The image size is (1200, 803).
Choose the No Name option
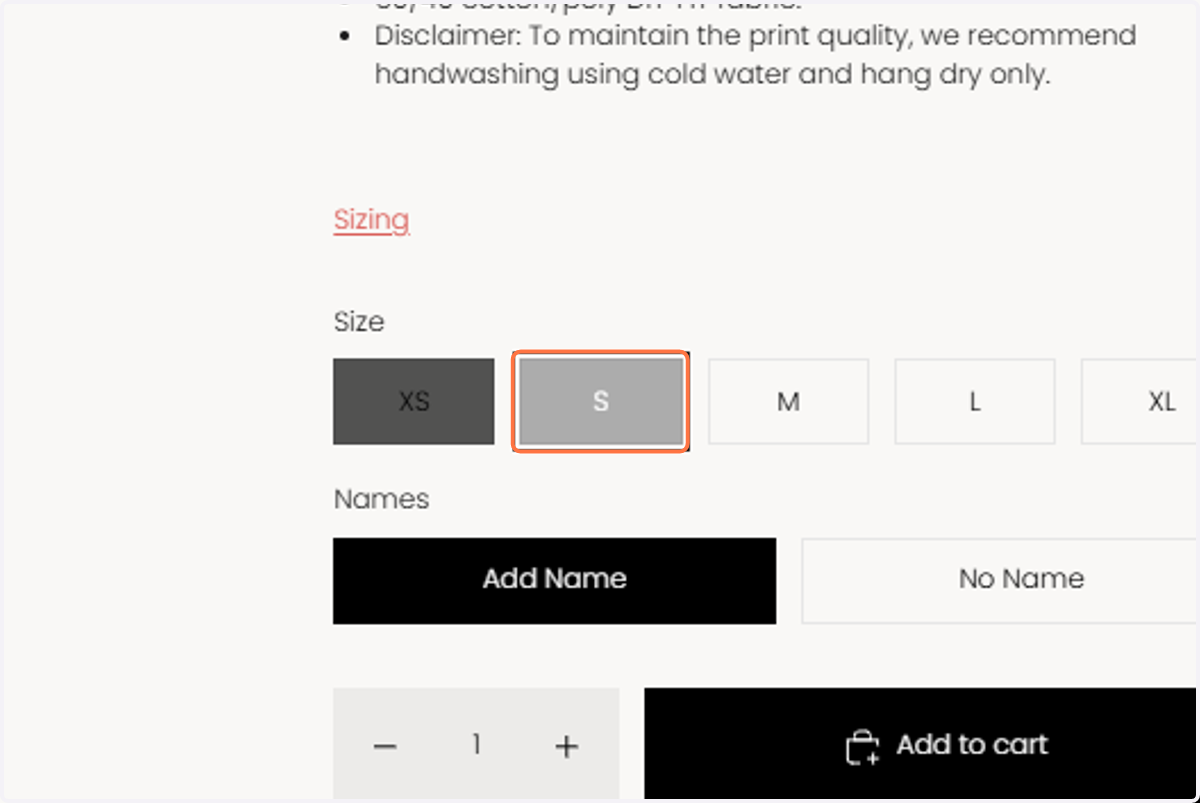(1000, 580)
